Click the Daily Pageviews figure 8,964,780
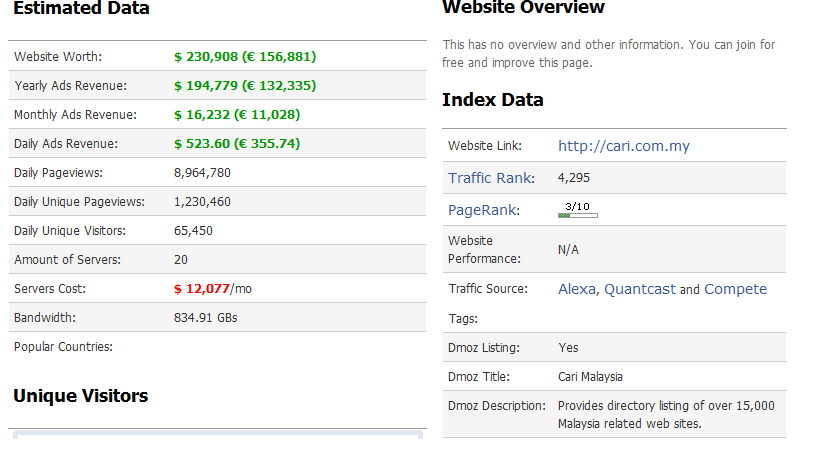819x460 pixels. tap(202, 173)
